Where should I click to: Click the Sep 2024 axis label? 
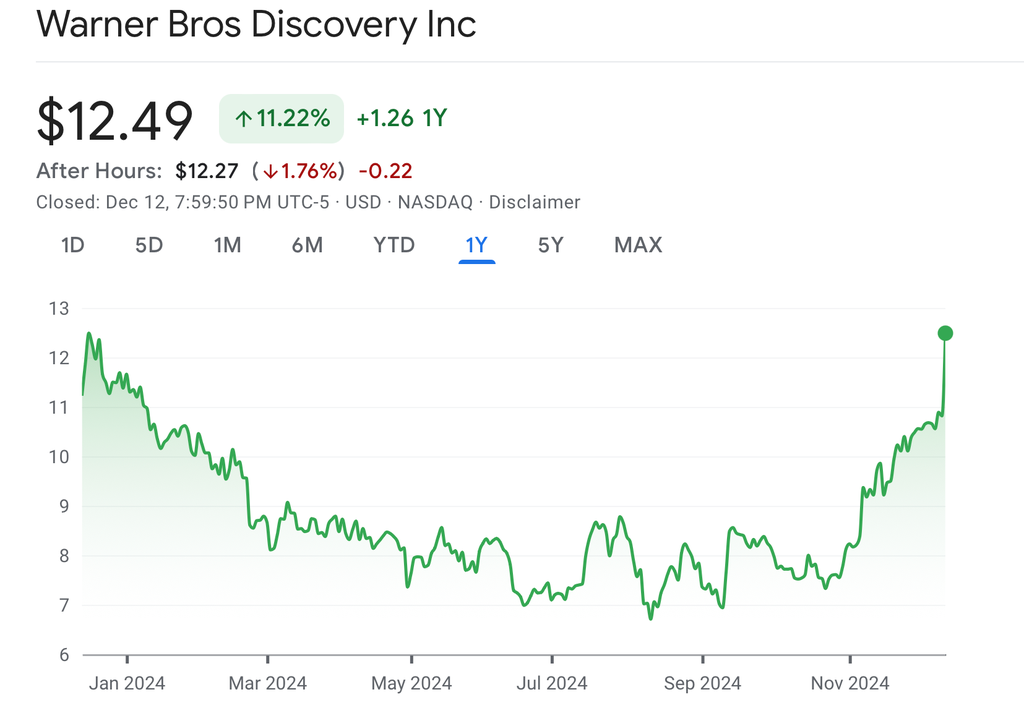pyautogui.click(x=703, y=684)
